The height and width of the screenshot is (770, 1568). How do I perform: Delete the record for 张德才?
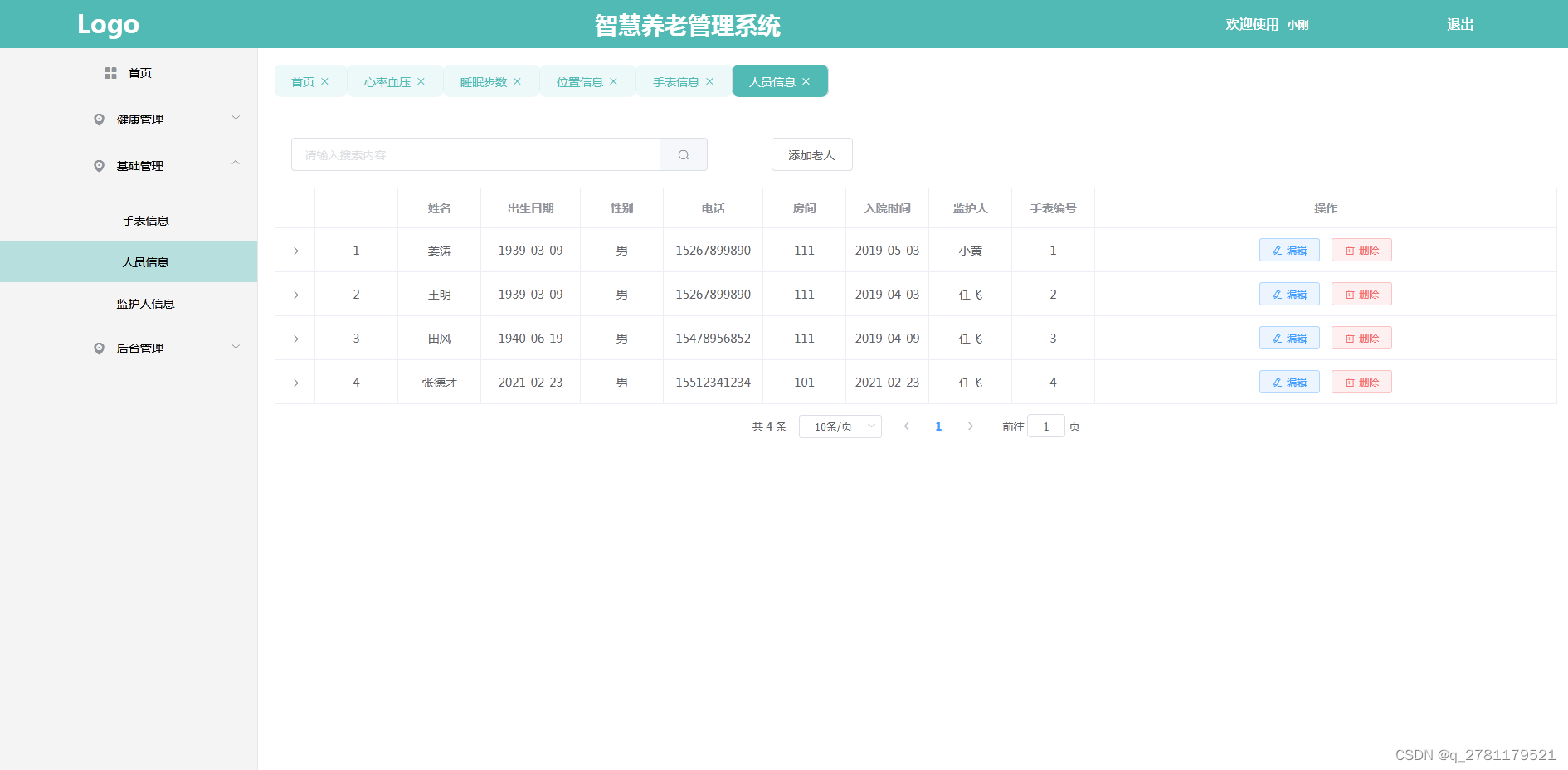(1361, 382)
